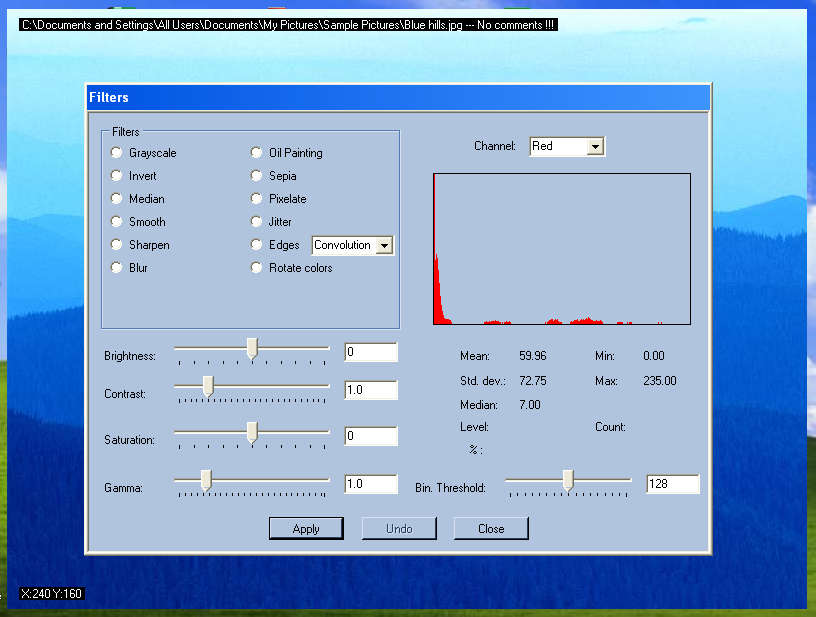Select the Sepia filter option
The width and height of the screenshot is (816, 617).
[257, 176]
